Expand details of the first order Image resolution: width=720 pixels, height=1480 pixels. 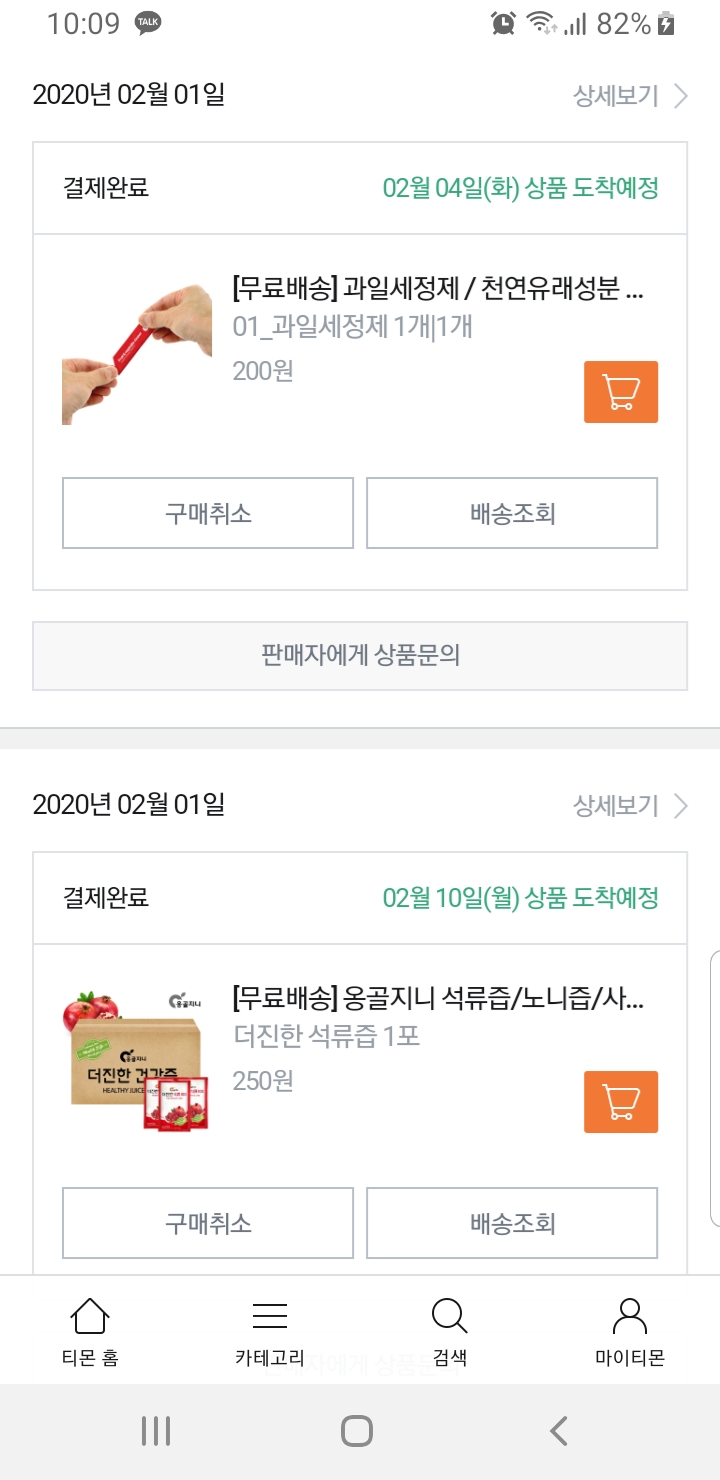click(x=630, y=96)
